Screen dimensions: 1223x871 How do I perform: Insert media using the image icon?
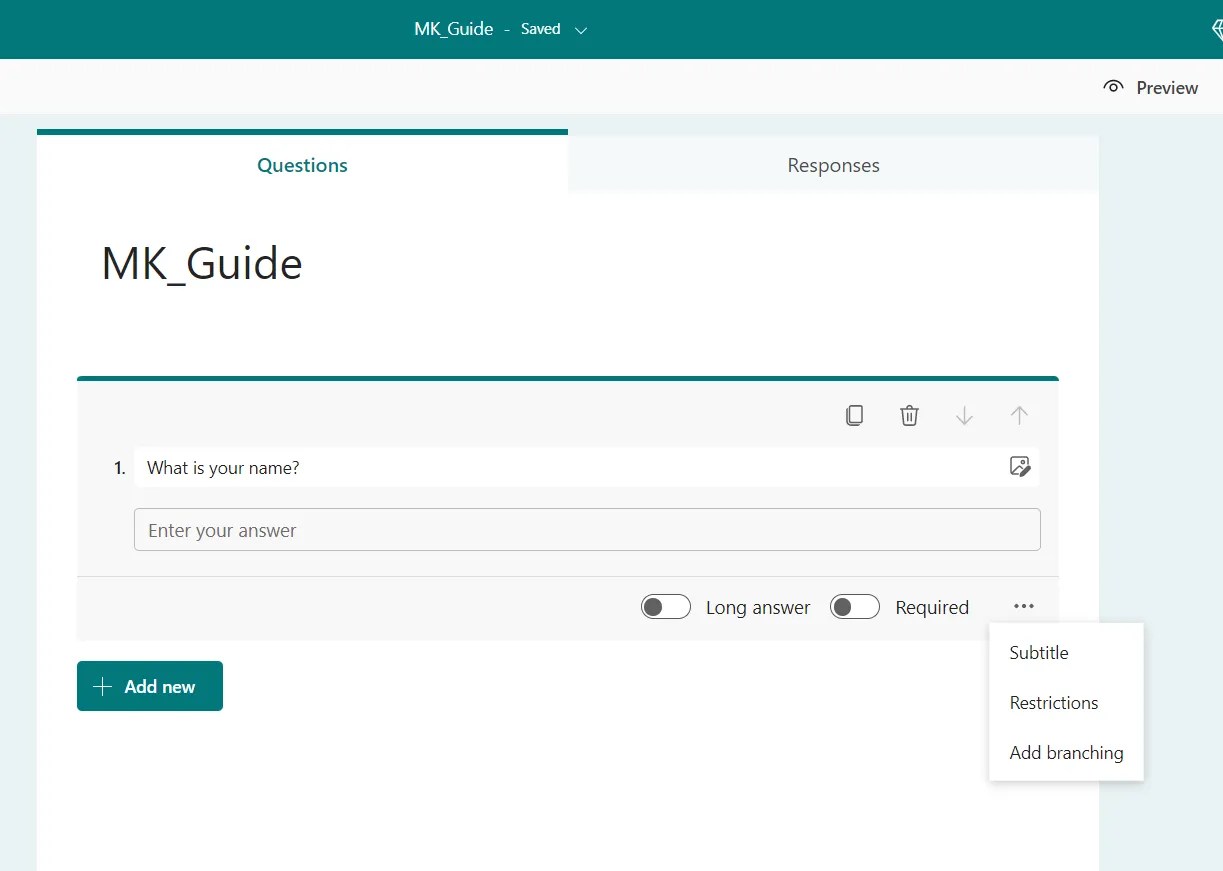pos(1020,467)
